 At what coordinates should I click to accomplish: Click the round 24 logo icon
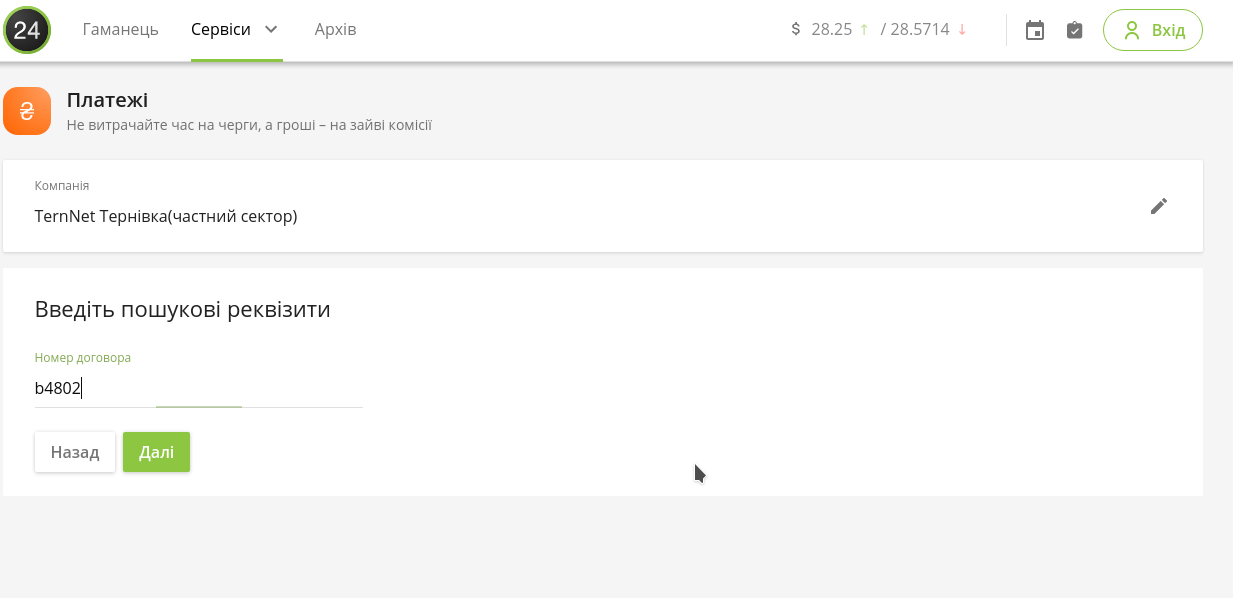click(x=27, y=30)
